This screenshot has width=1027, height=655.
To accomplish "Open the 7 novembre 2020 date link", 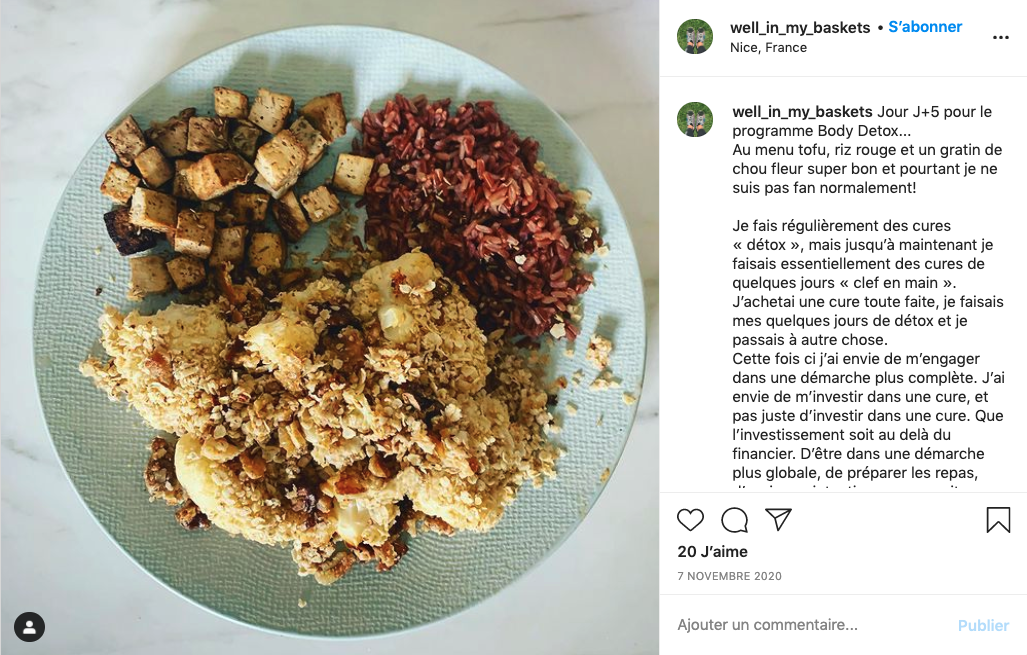I will pyautogui.click(x=730, y=576).
